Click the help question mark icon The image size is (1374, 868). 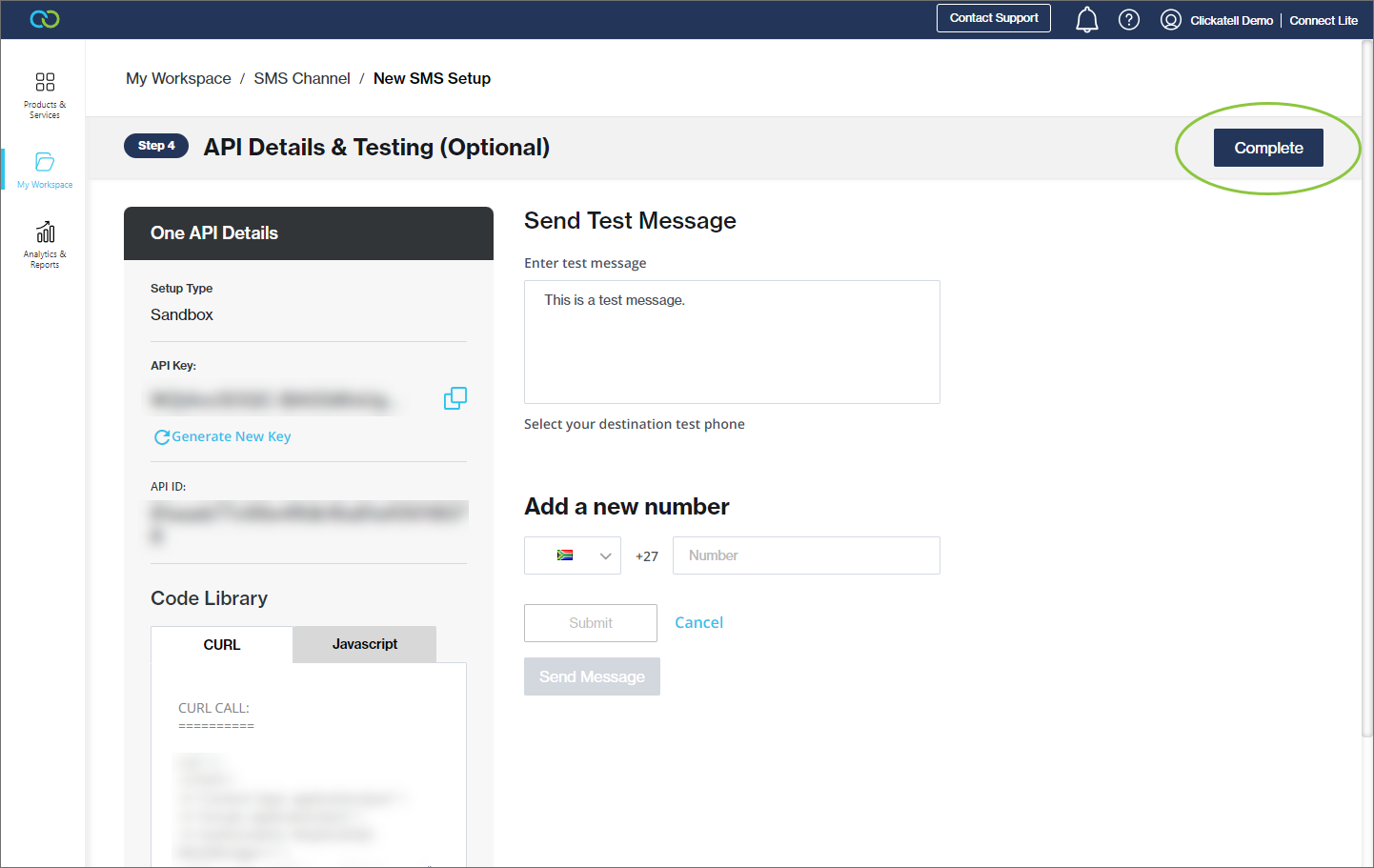(1129, 20)
